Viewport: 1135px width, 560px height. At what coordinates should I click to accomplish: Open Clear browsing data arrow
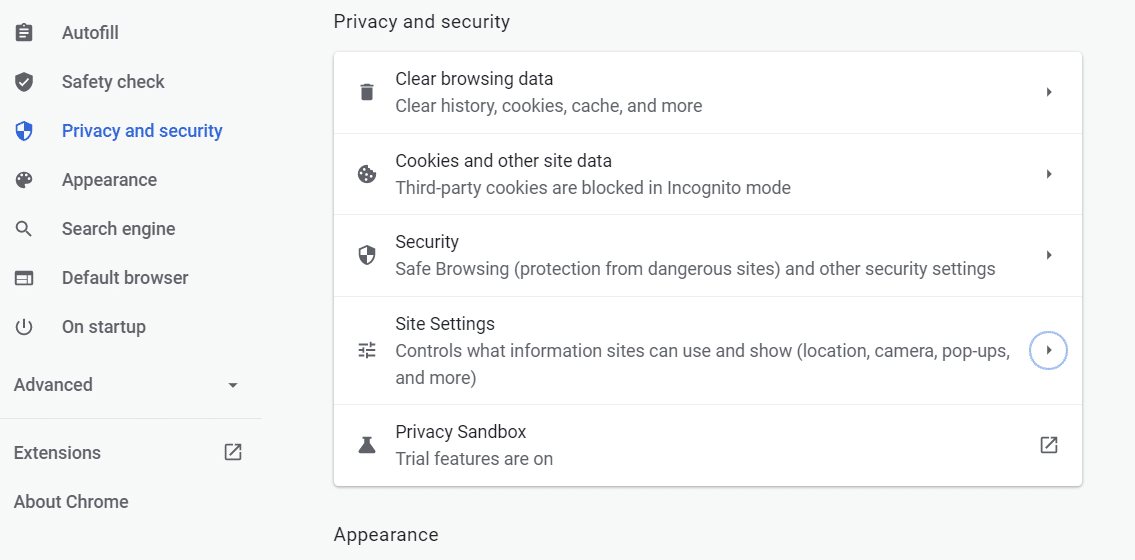tap(1049, 92)
